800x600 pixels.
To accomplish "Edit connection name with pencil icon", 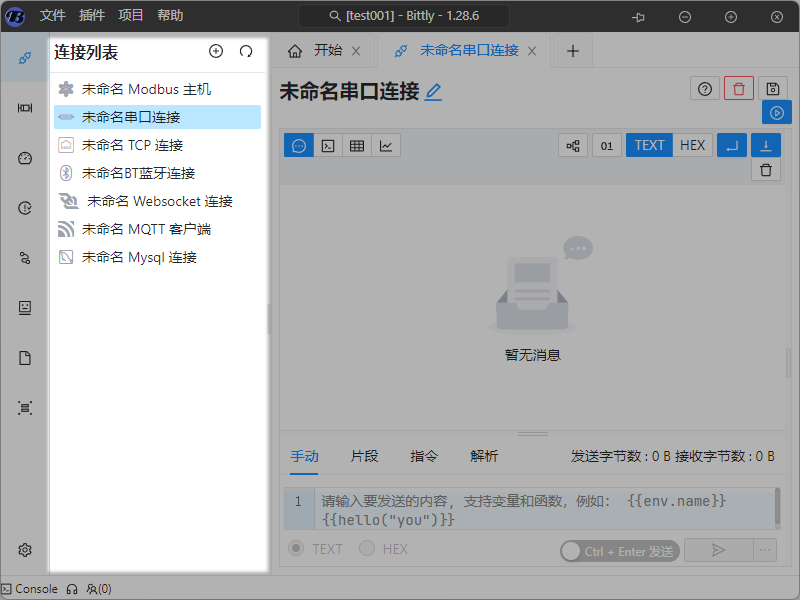I will pos(433,92).
